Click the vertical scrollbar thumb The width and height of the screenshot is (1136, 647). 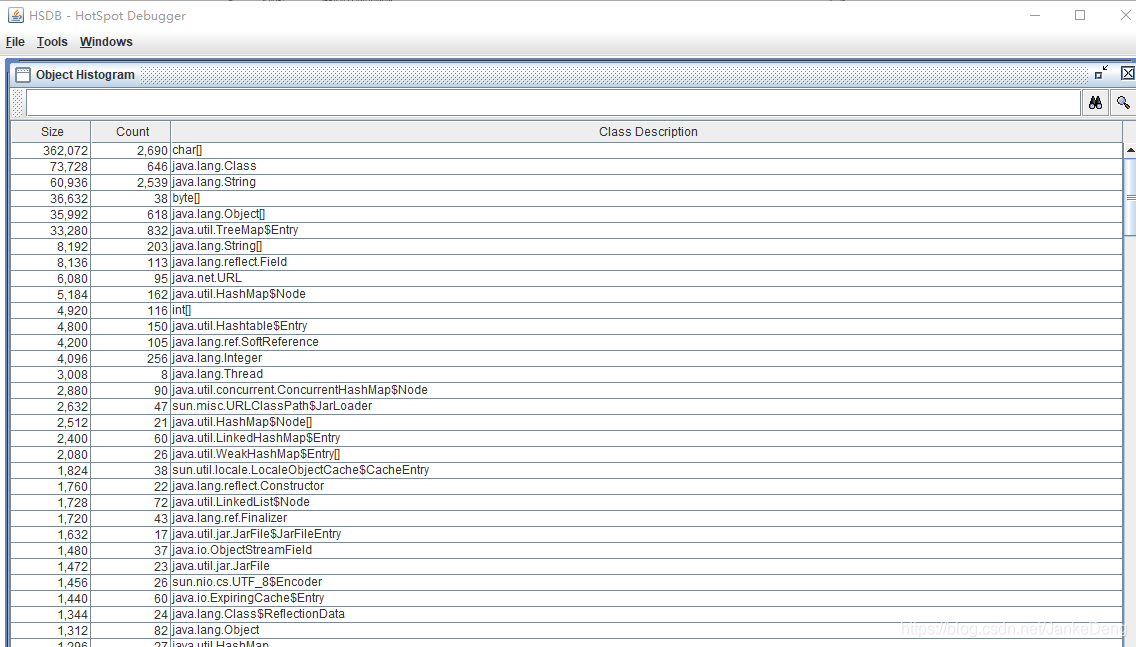point(1129,196)
